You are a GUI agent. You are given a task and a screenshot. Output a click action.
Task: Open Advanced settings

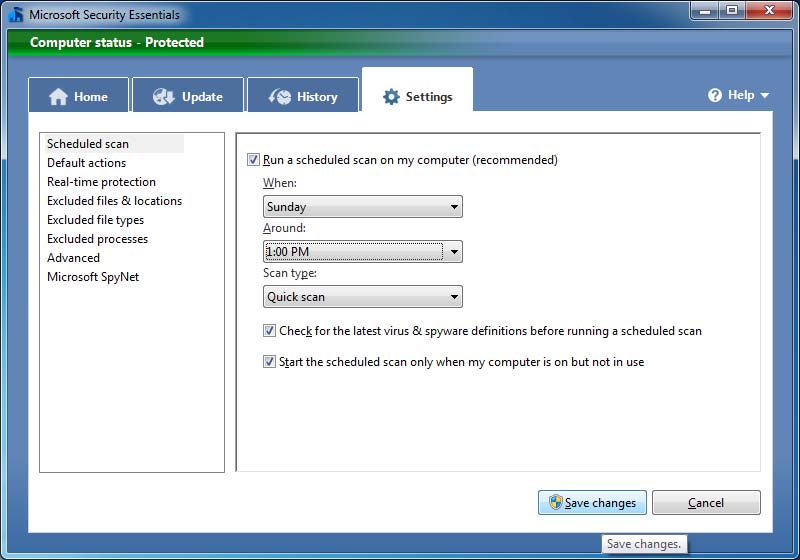tap(73, 258)
